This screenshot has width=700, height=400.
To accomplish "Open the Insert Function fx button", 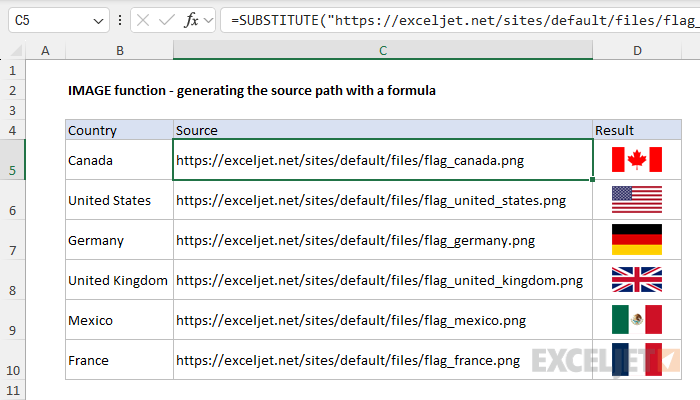I will [191, 20].
